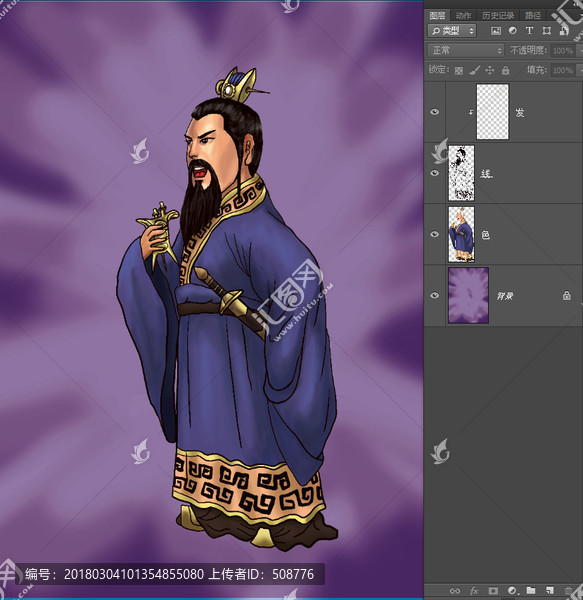Lock layer position move icon

(x=490, y=70)
